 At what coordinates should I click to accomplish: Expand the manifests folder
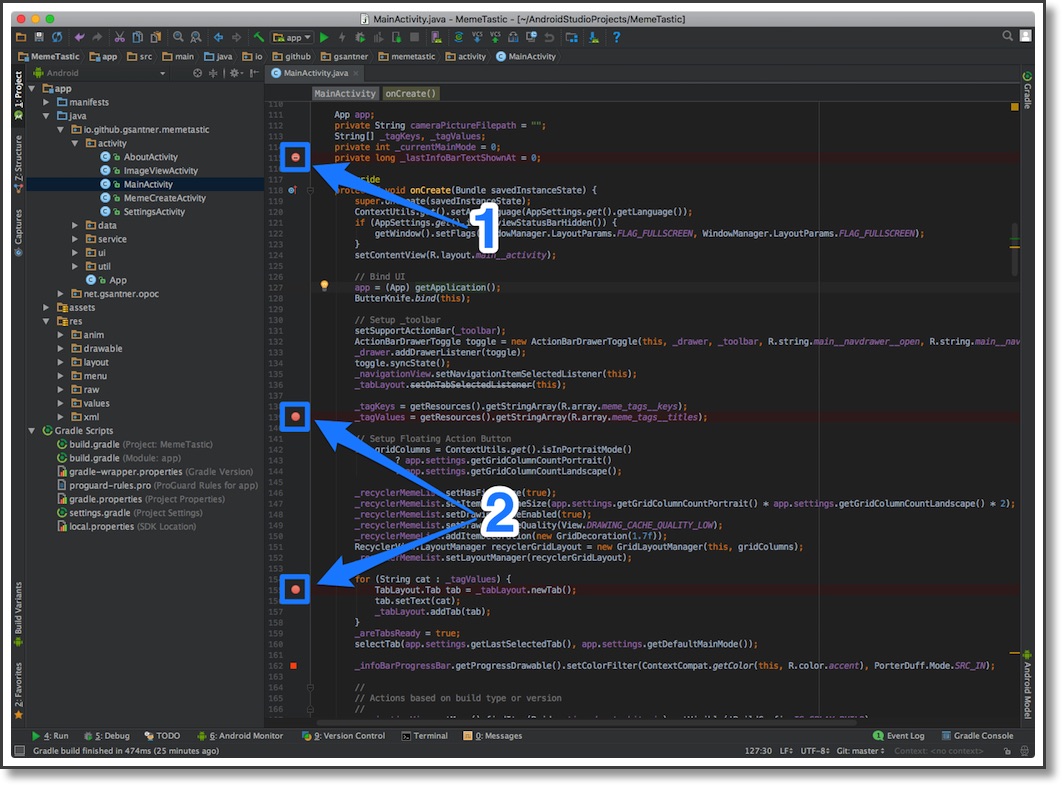pyautogui.click(x=46, y=102)
